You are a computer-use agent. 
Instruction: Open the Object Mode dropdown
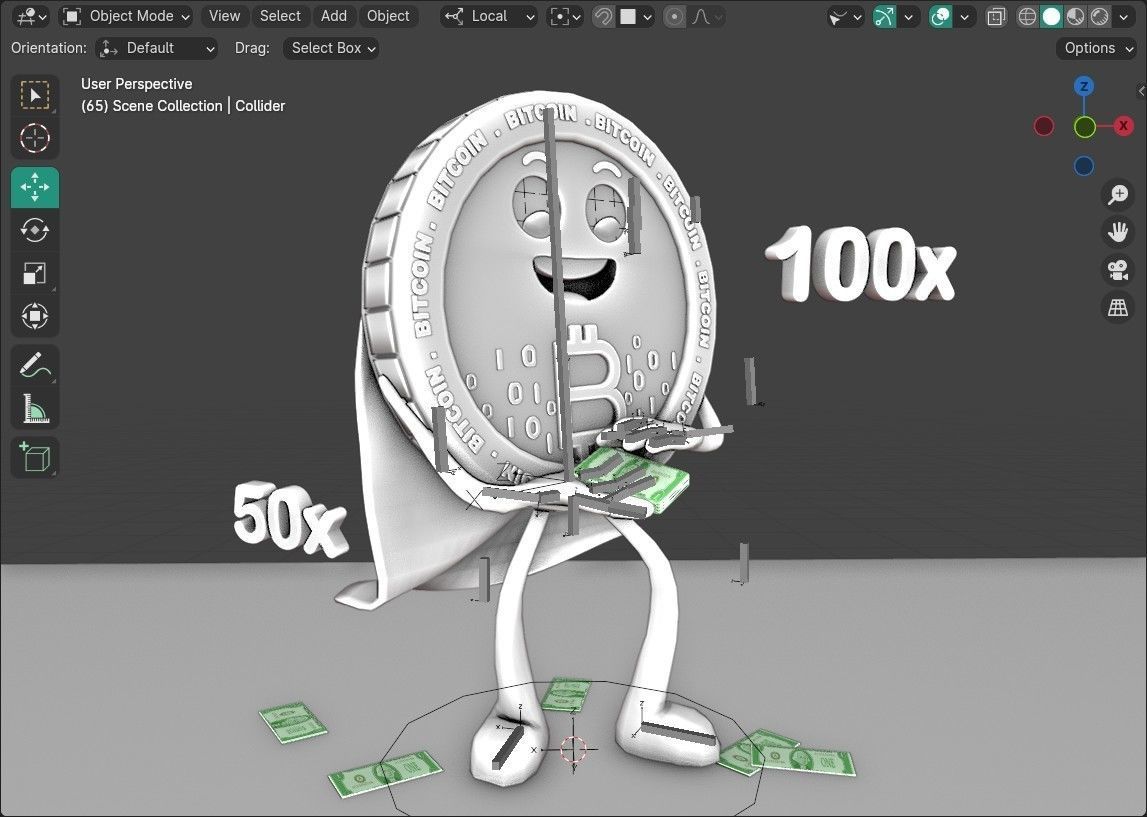pyautogui.click(x=125, y=16)
